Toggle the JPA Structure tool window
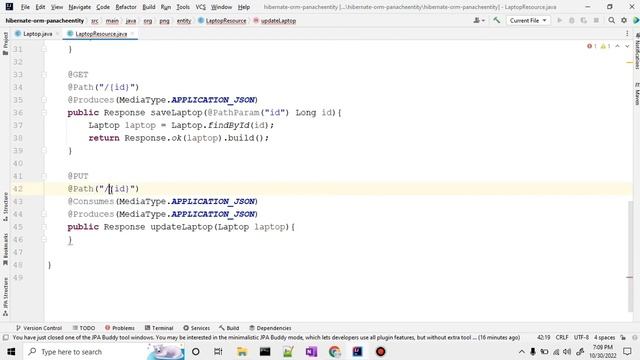This screenshot has width=640, height=360. (5, 297)
